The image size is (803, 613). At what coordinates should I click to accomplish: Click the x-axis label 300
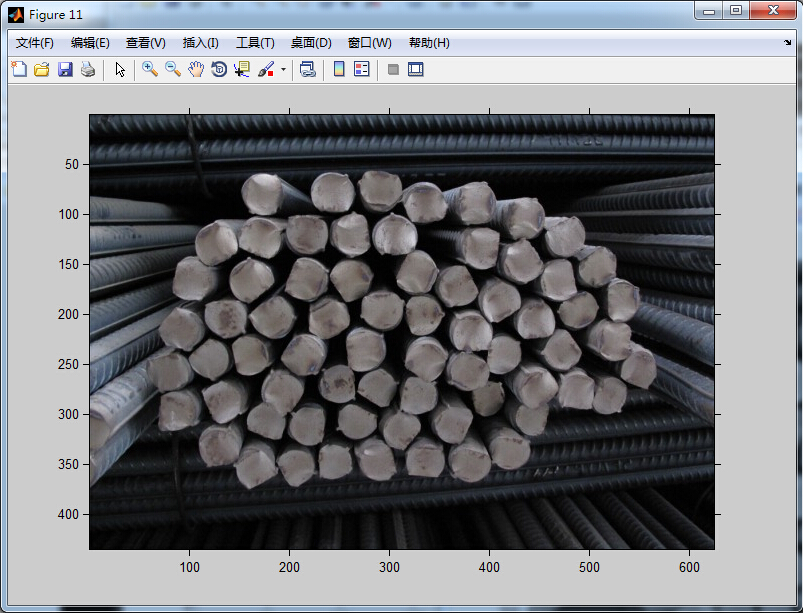tap(389, 567)
